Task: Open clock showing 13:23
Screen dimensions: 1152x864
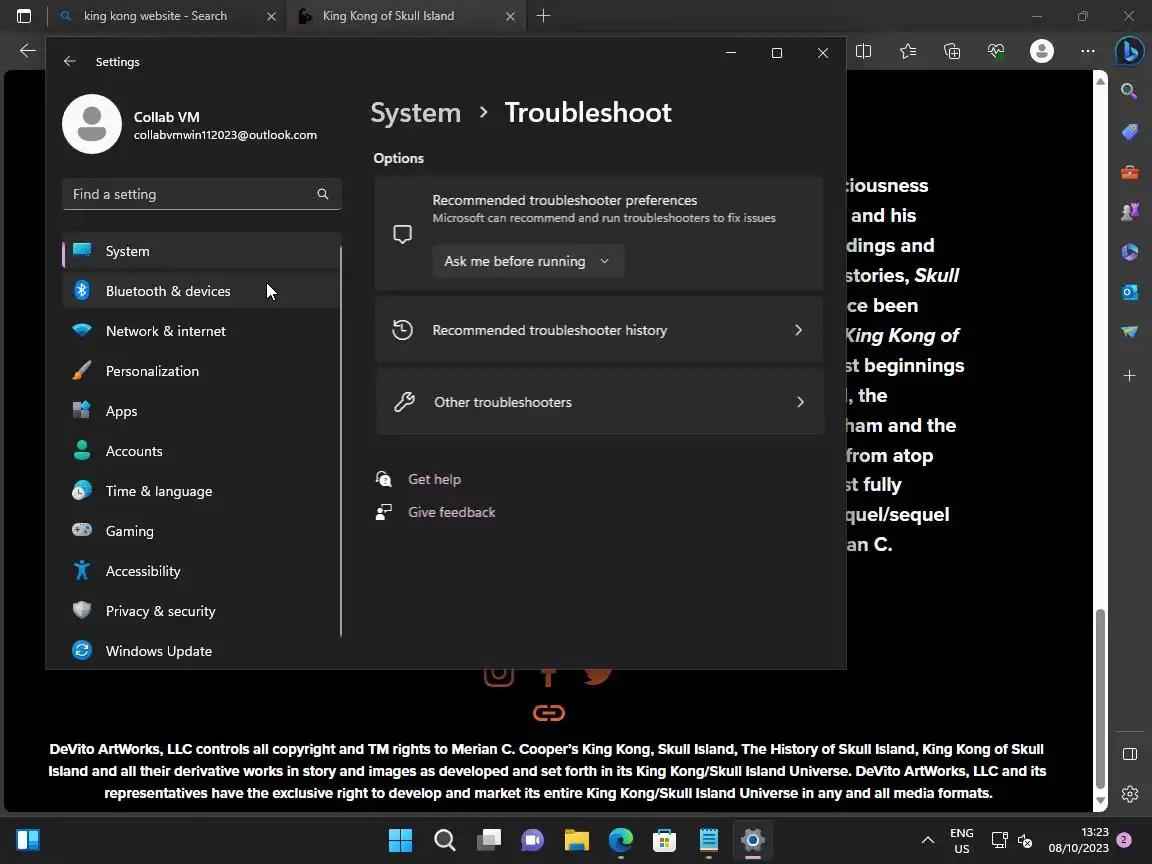Action: coord(1079,840)
